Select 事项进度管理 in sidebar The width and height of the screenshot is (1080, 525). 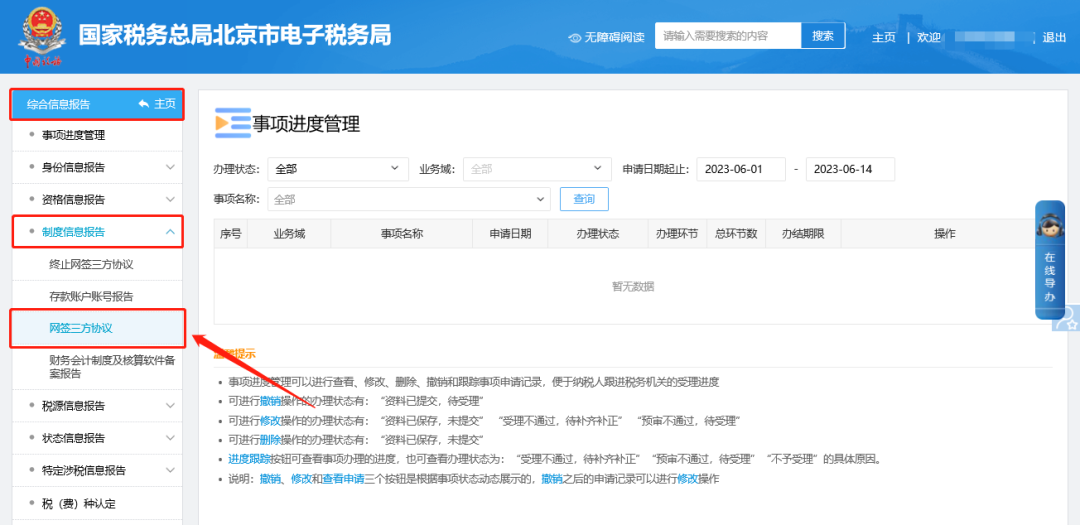[x=74, y=136]
